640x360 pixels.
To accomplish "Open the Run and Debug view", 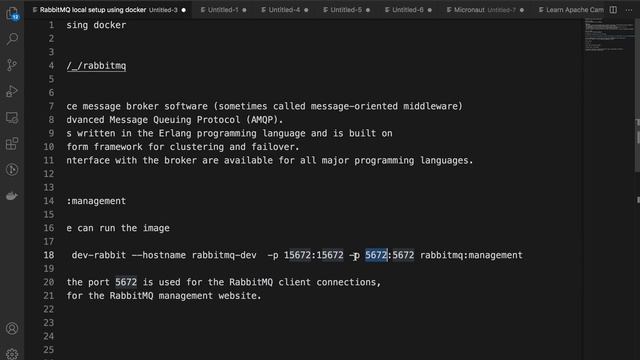I will click(x=12, y=91).
